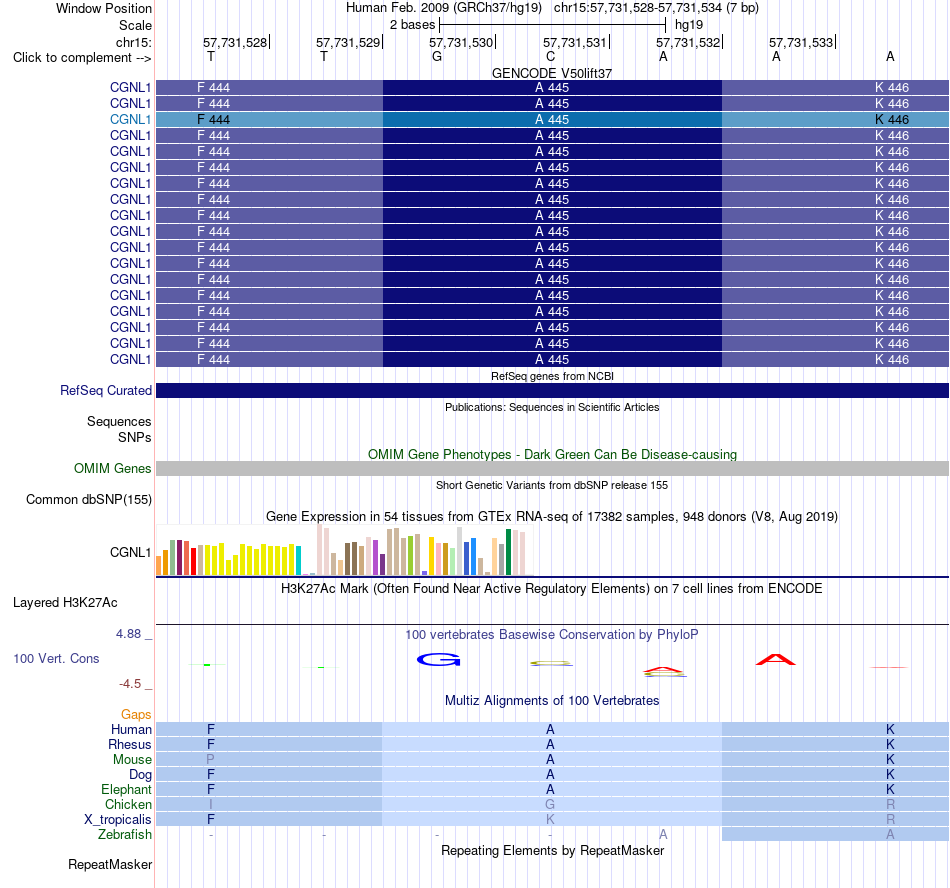Select the Chicken alignment row label
The height and width of the screenshot is (888, 950).
click(x=128, y=804)
